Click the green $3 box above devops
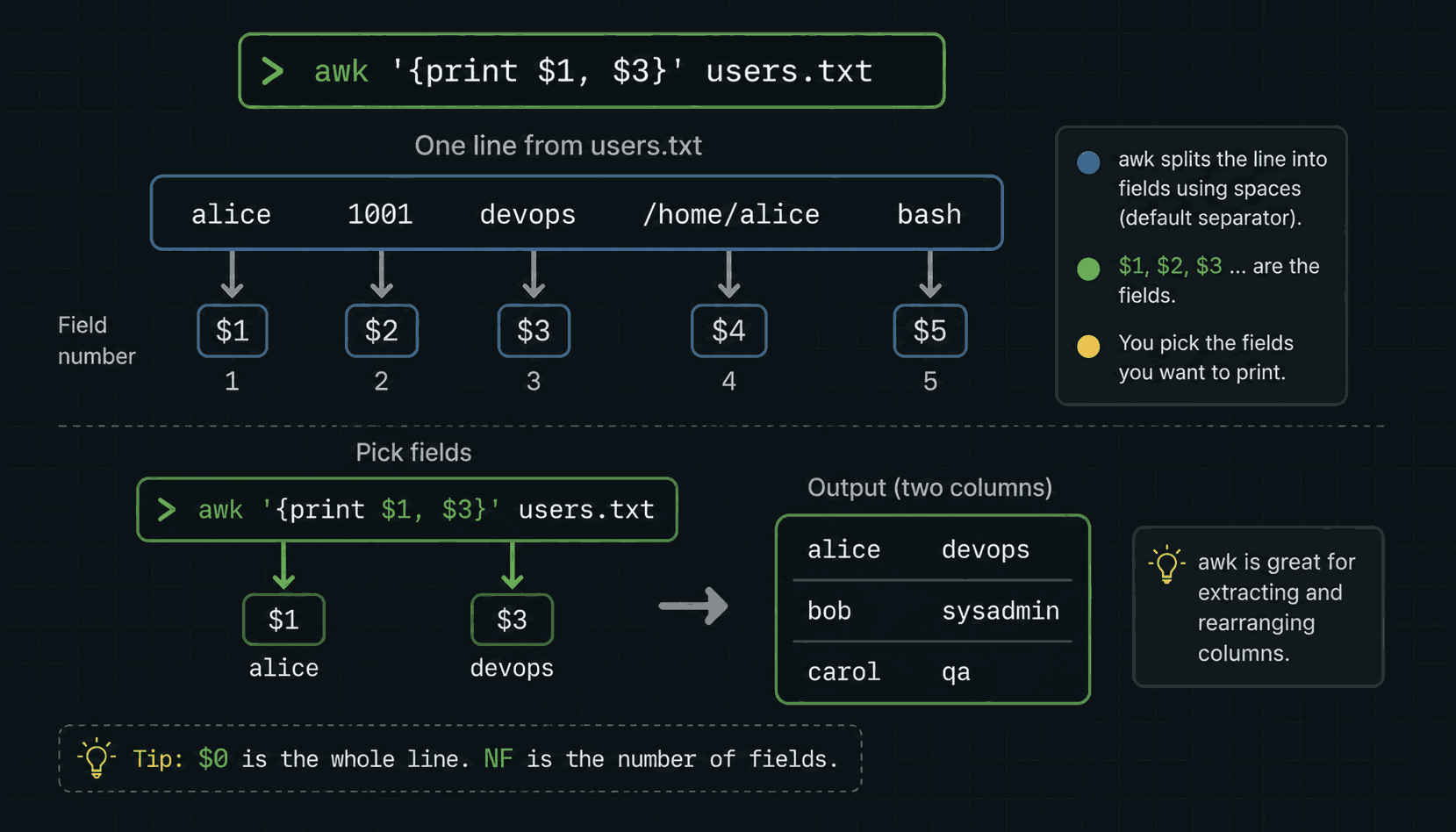1456x832 pixels. (512, 620)
